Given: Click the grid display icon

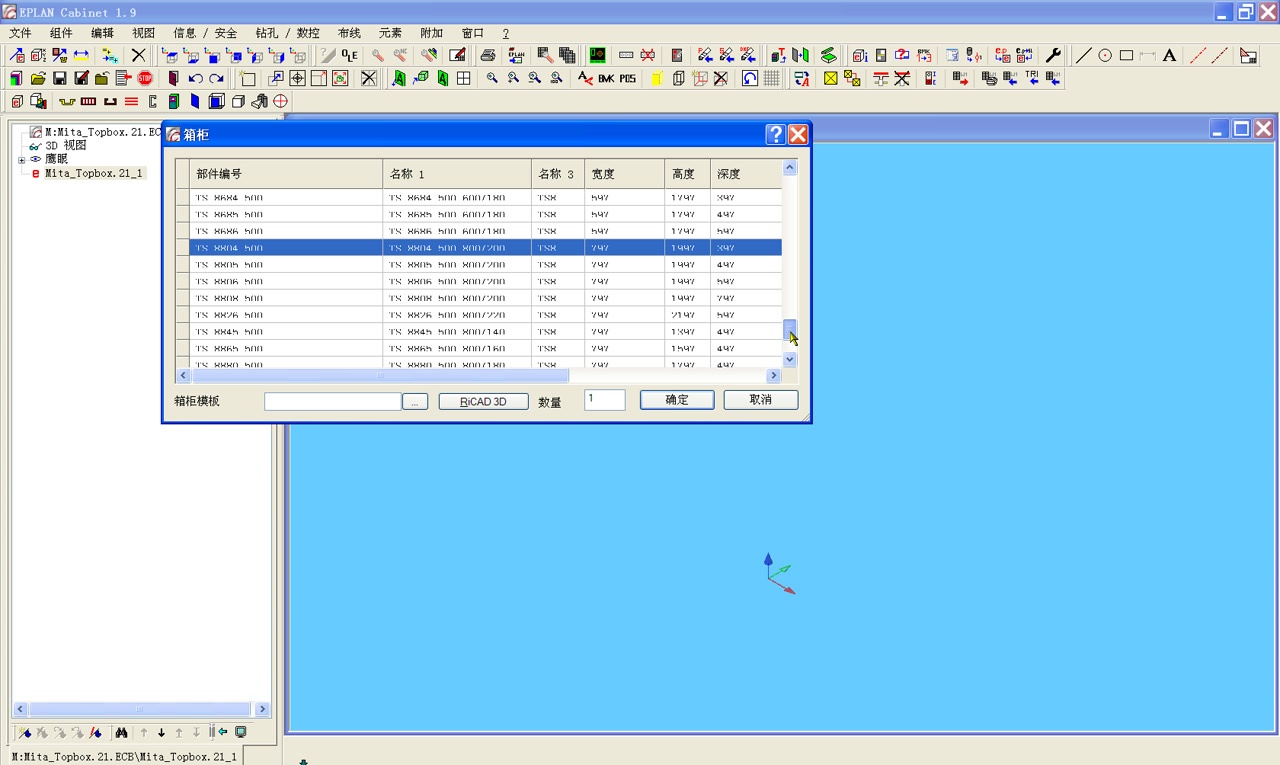Looking at the screenshot, I should click(771, 78).
